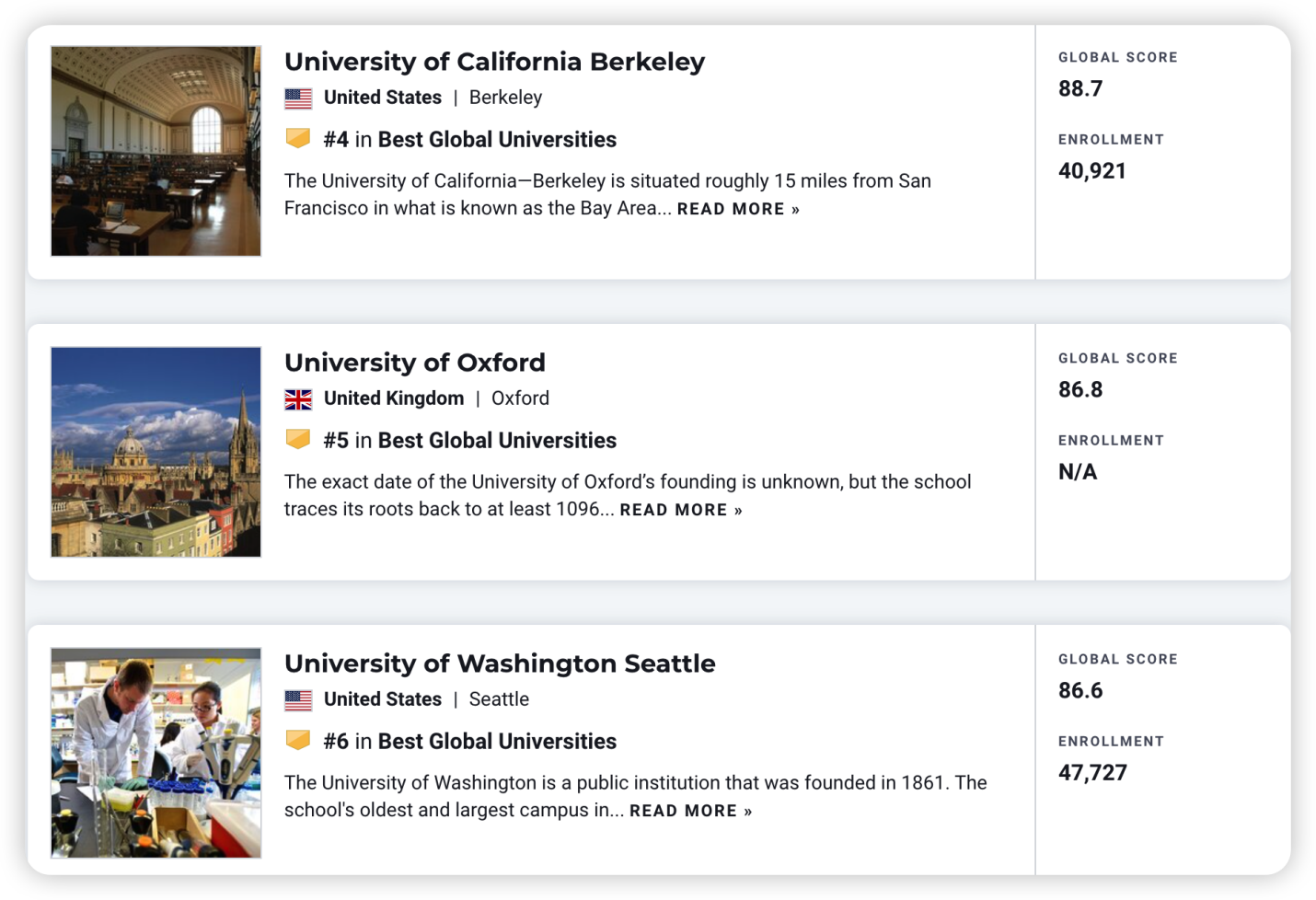1316x900 pixels.
Task: Open the Washington lab photo thumbnail
Action: [x=156, y=753]
